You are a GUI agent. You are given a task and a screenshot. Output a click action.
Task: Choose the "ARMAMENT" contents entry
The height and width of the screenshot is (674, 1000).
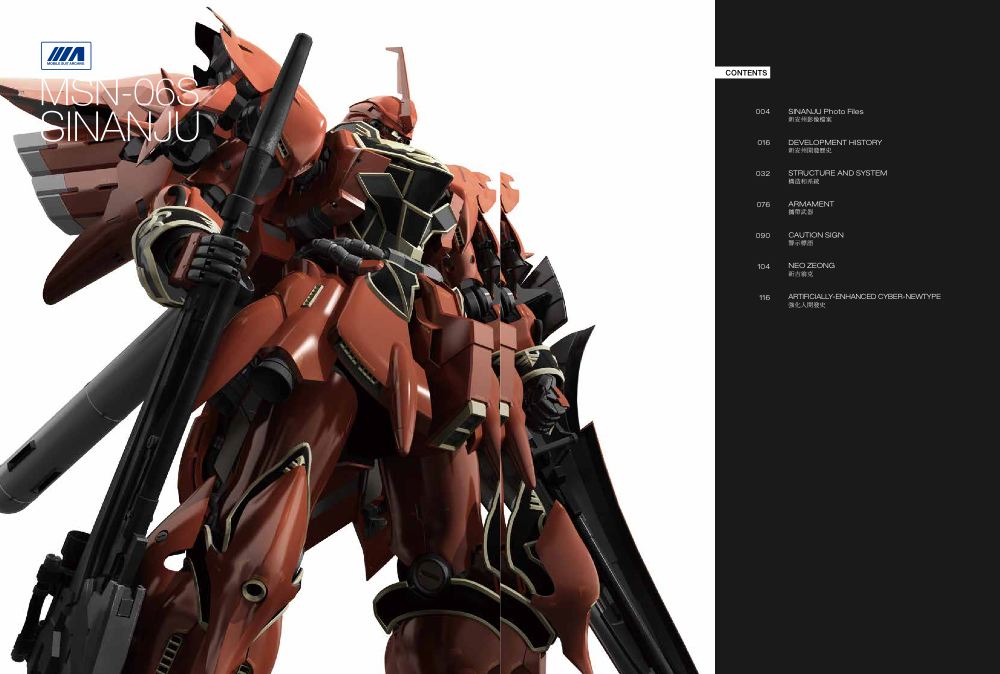[x=811, y=204]
